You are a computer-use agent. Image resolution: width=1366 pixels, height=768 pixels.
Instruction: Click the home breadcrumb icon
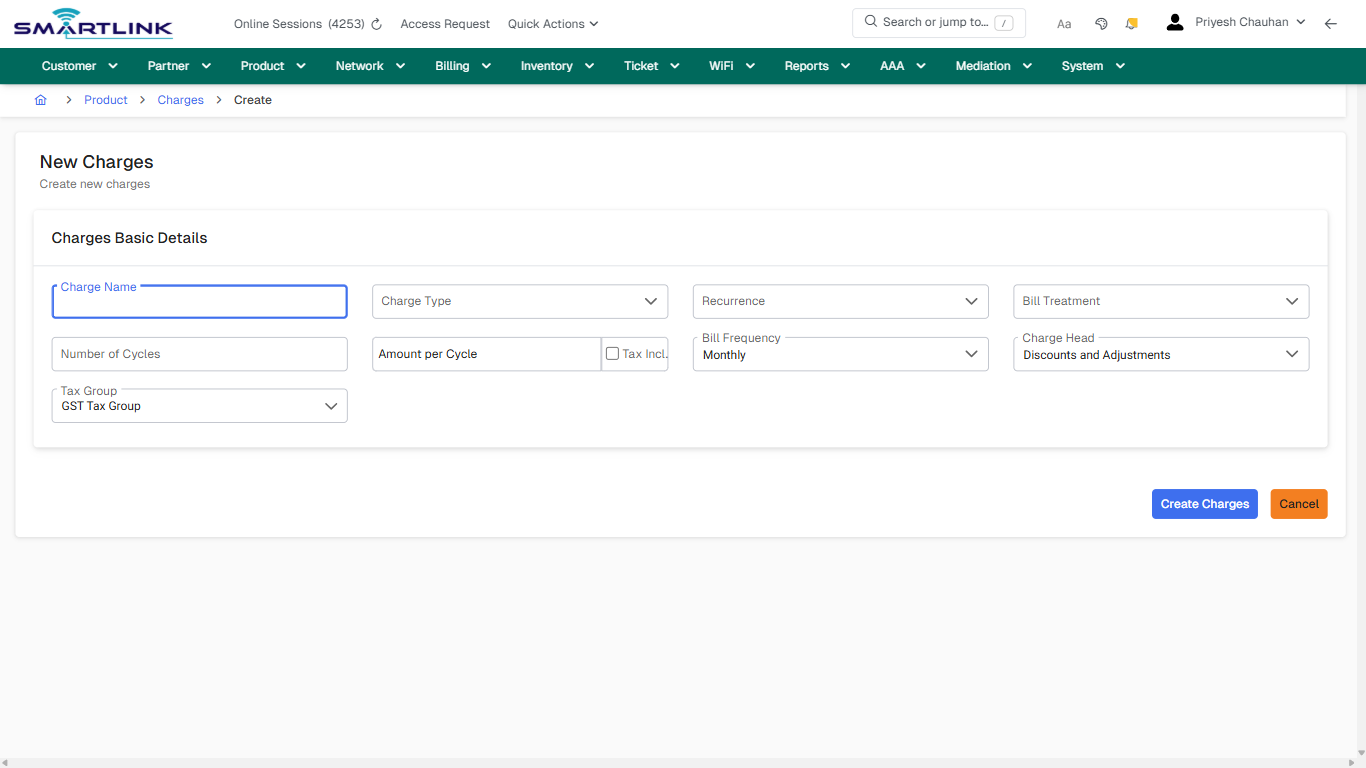coord(40,99)
